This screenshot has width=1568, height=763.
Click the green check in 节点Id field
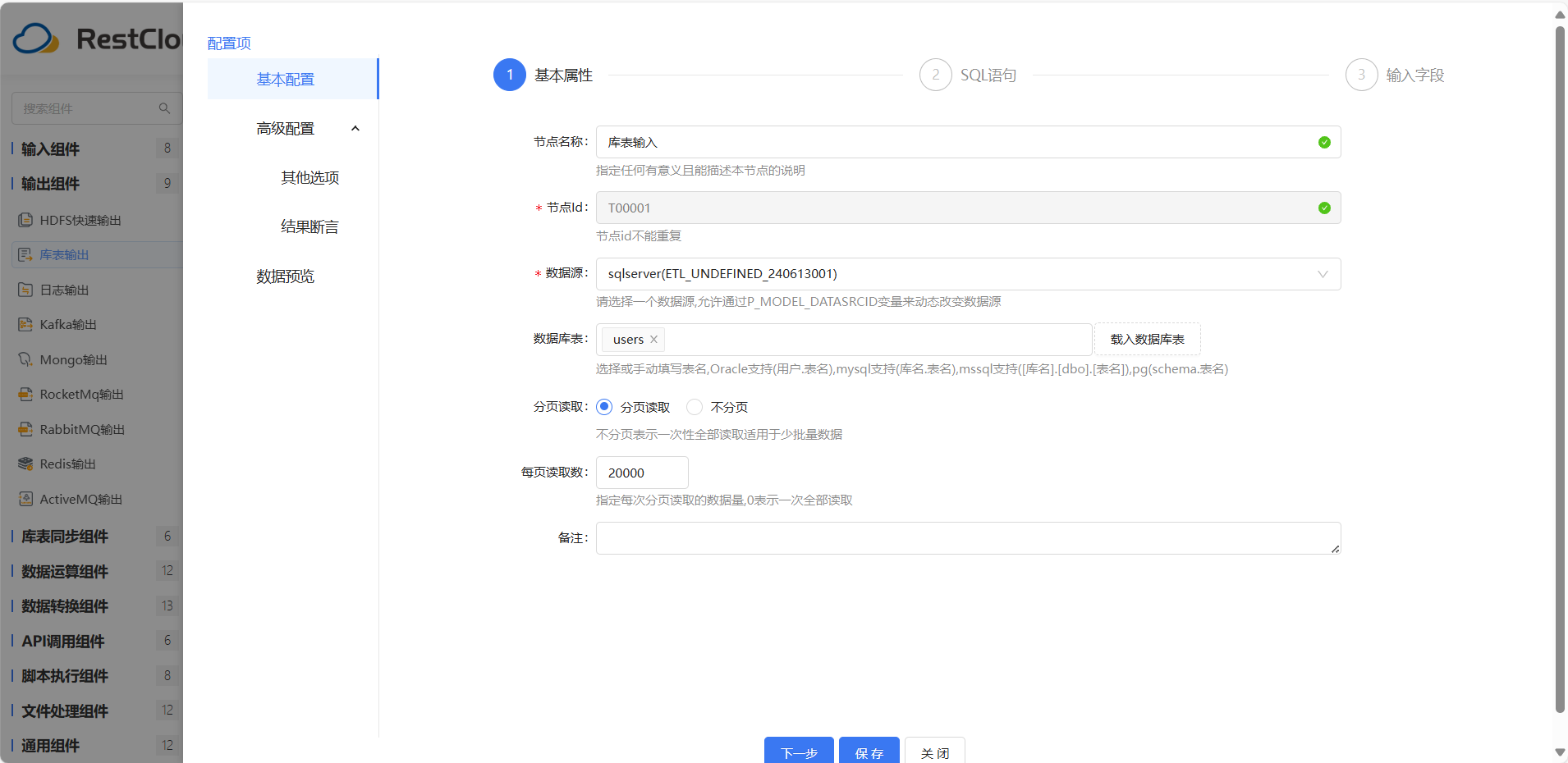pos(1324,208)
